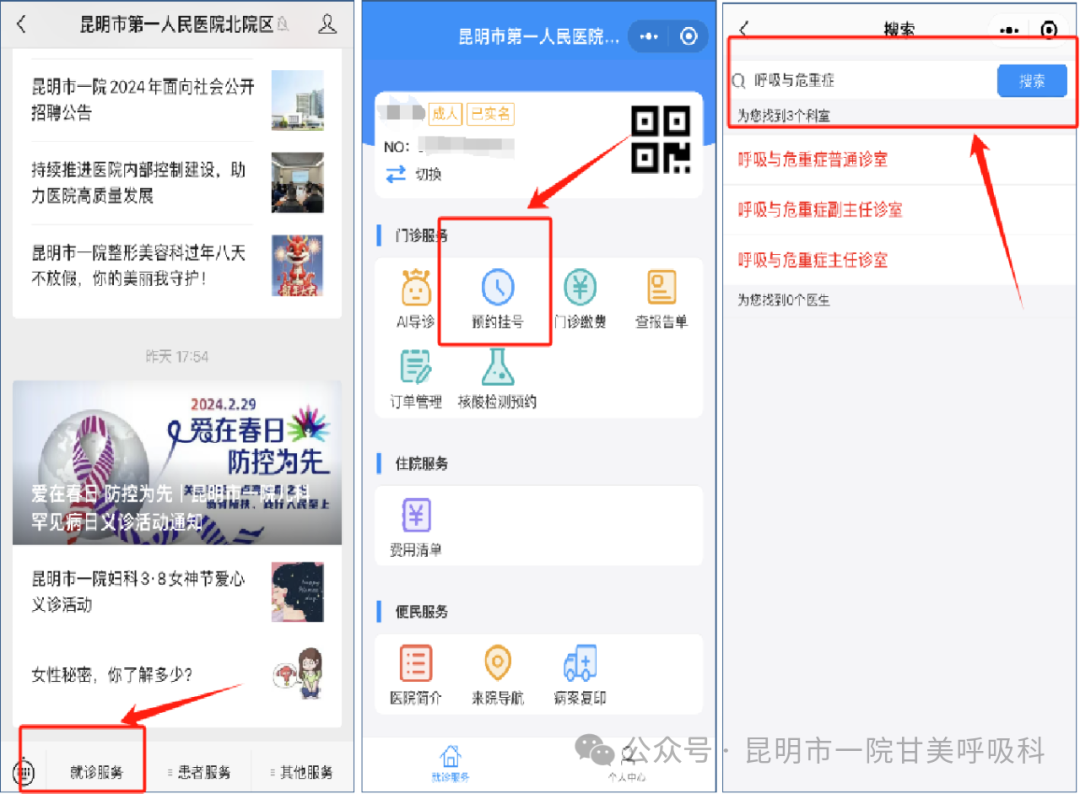Close the mini program with circle icon

point(688,36)
